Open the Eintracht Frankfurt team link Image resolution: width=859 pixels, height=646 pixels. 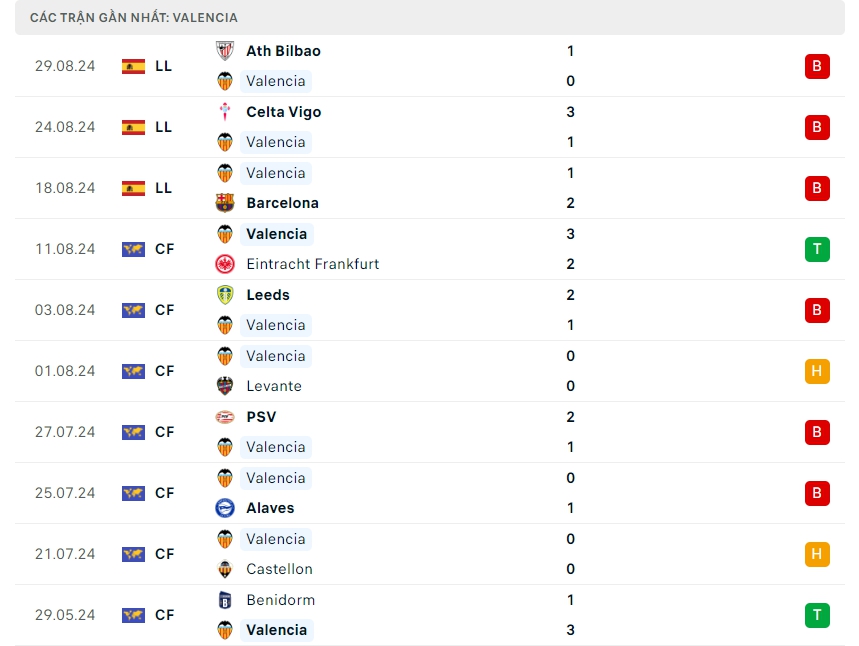tap(312, 264)
